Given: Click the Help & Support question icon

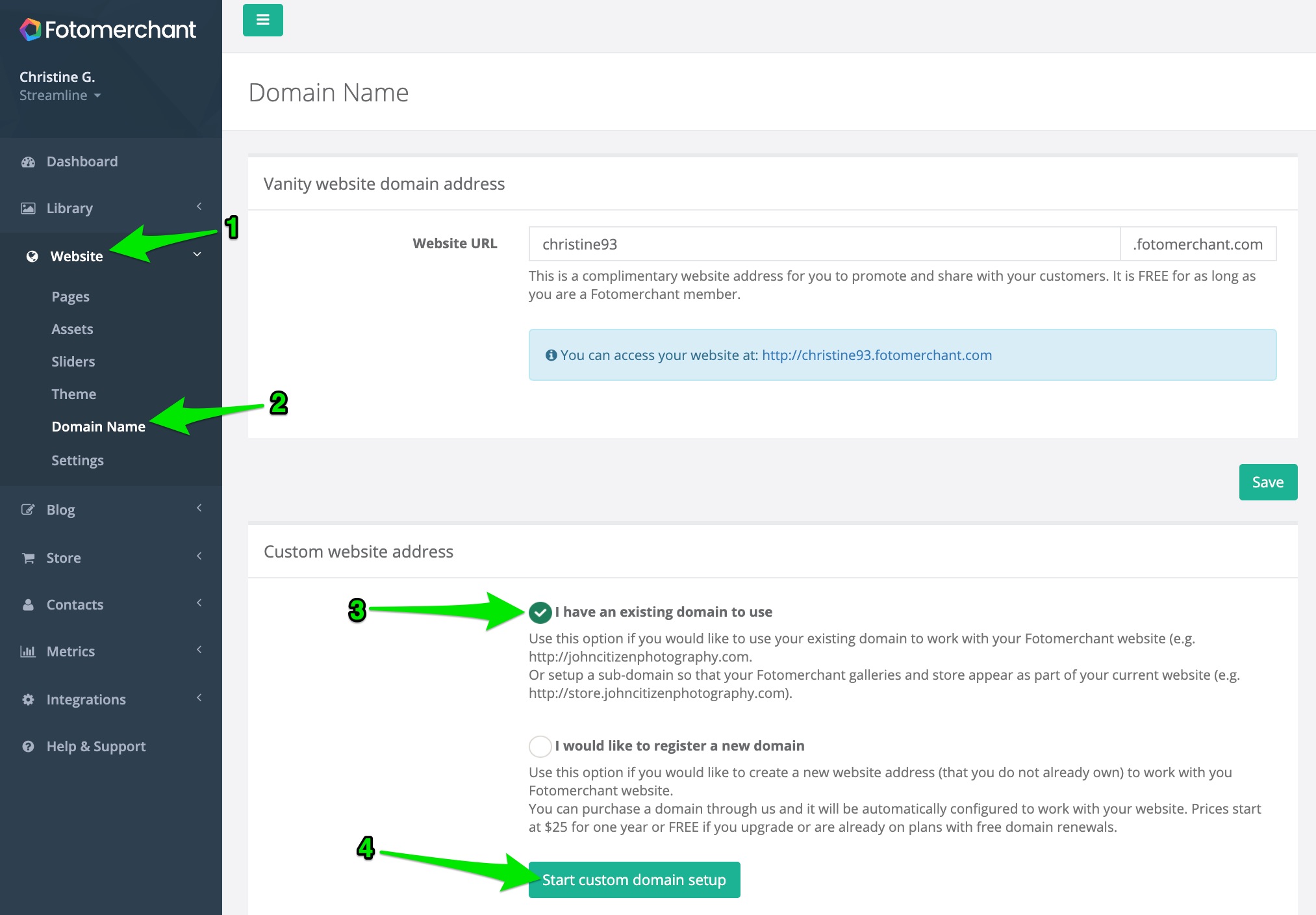Looking at the screenshot, I should 28,747.
